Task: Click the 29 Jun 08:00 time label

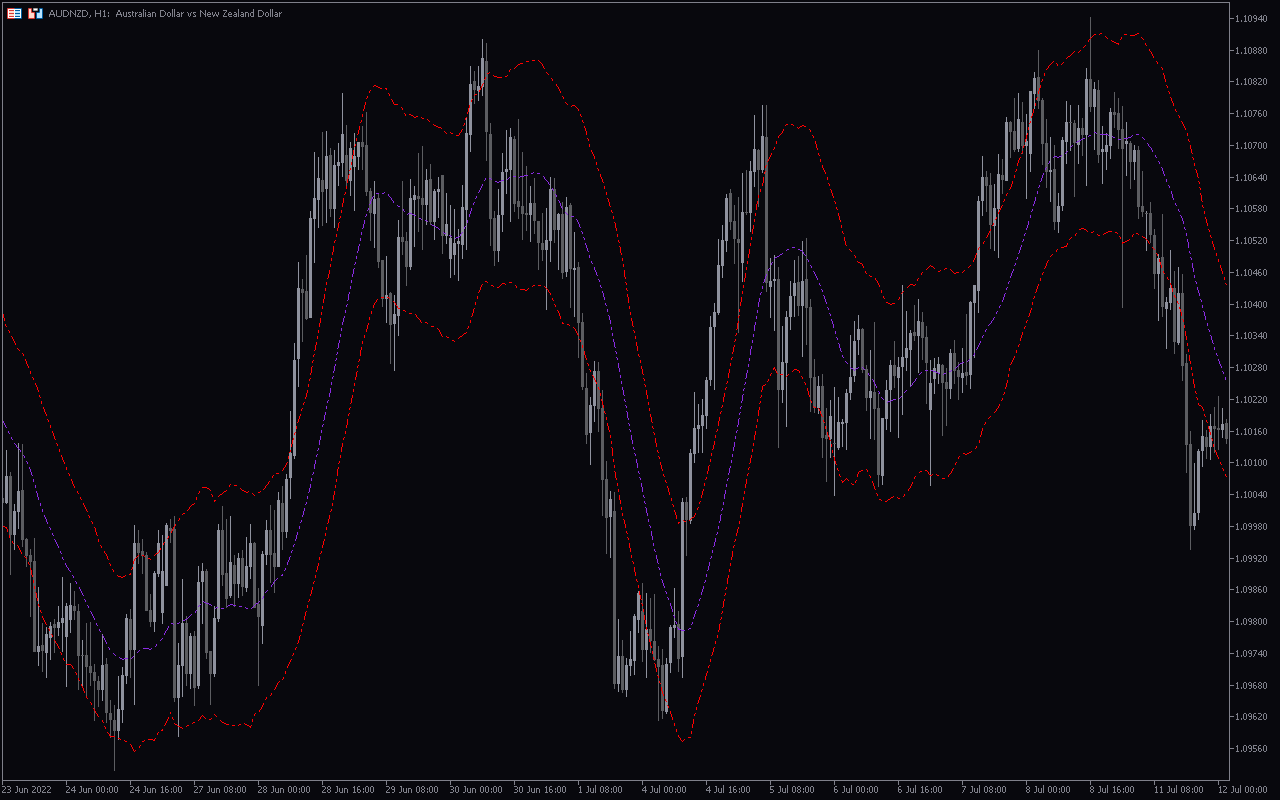Action: coord(412,790)
